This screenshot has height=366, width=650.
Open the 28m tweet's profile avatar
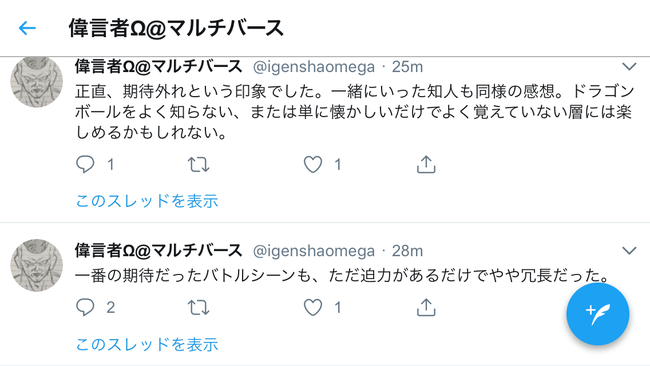[x=36, y=265]
